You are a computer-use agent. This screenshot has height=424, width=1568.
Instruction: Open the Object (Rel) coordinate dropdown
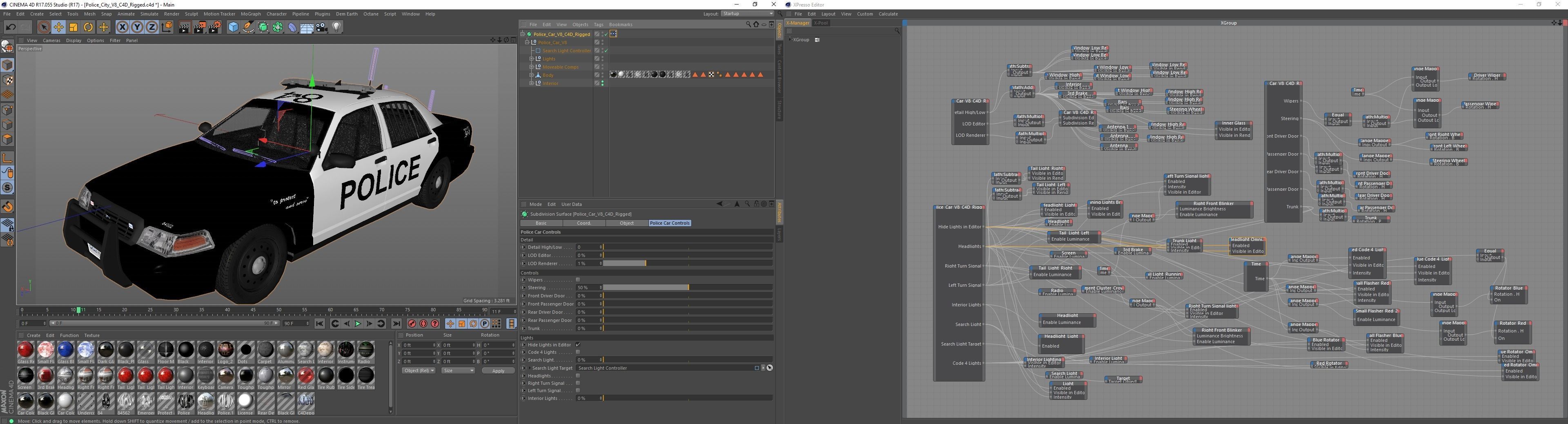pyautogui.click(x=419, y=371)
